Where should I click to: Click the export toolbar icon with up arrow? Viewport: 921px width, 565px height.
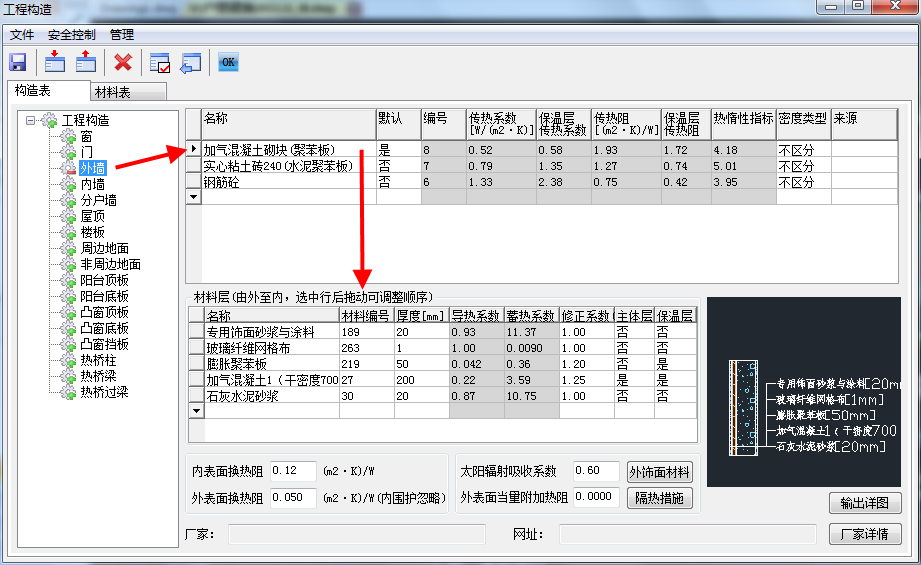(x=86, y=62)
